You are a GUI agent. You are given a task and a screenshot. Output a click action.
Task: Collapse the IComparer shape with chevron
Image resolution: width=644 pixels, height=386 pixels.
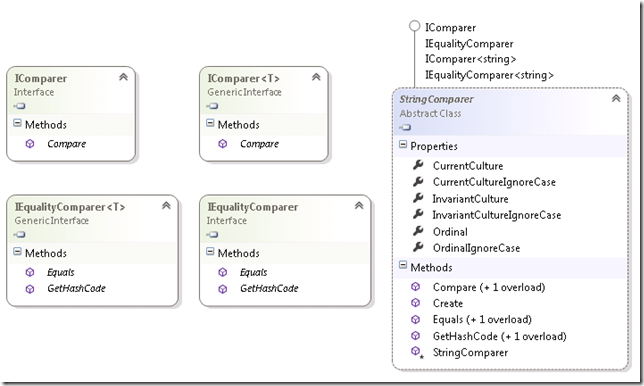tap(123, 77)
